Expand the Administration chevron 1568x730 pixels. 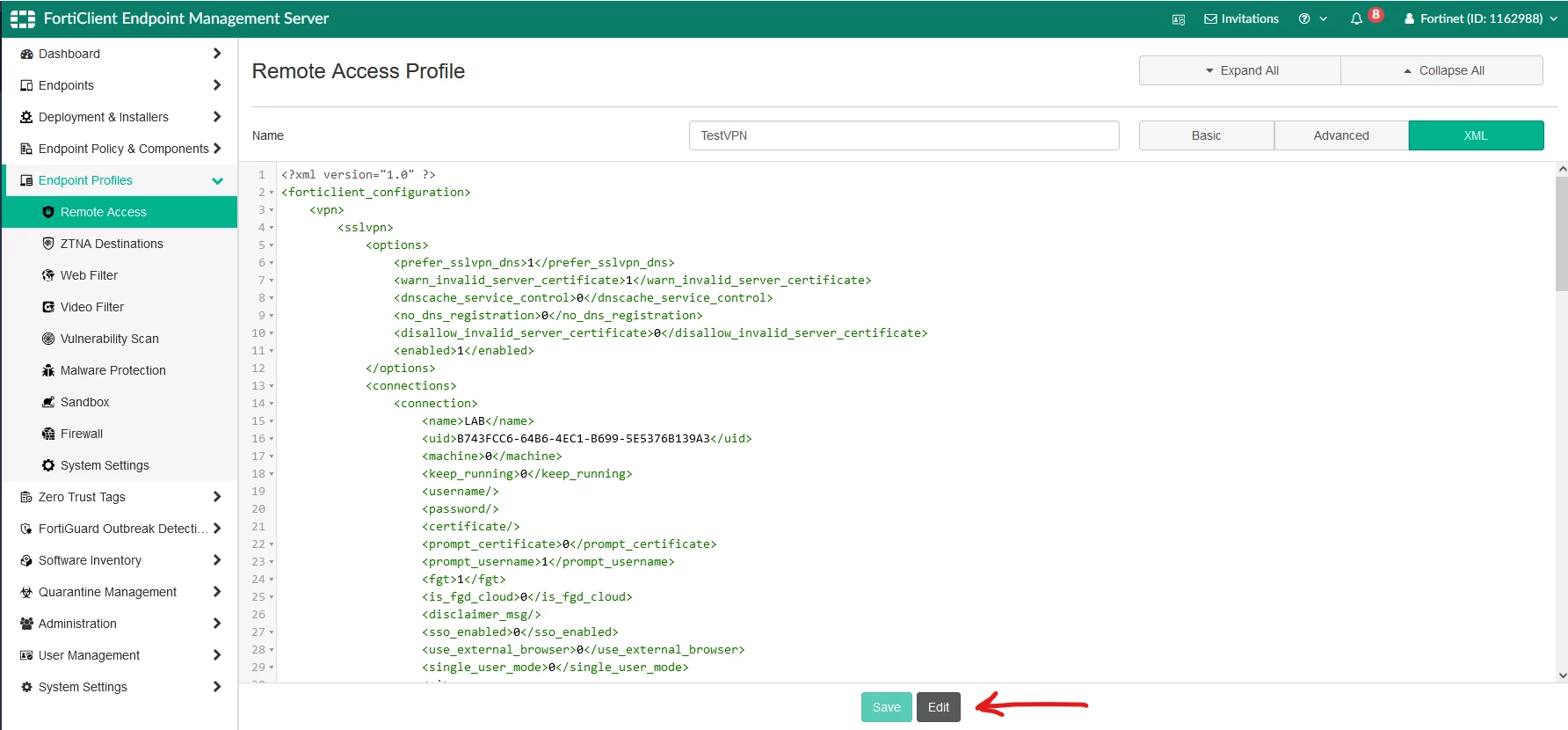[x=217, y=624]
